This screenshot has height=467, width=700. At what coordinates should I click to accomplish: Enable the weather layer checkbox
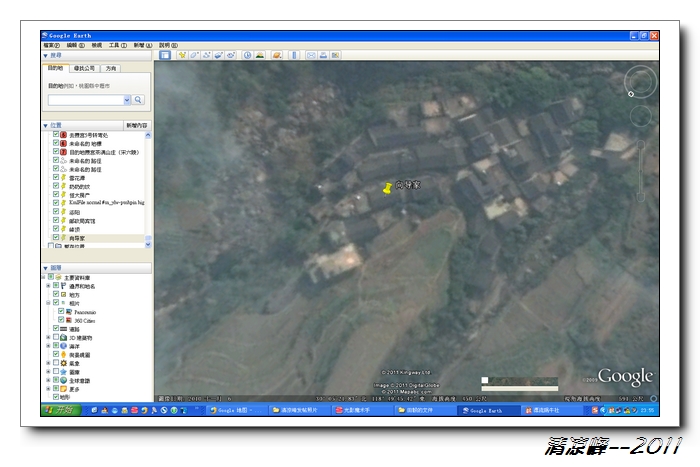[56, 363]
